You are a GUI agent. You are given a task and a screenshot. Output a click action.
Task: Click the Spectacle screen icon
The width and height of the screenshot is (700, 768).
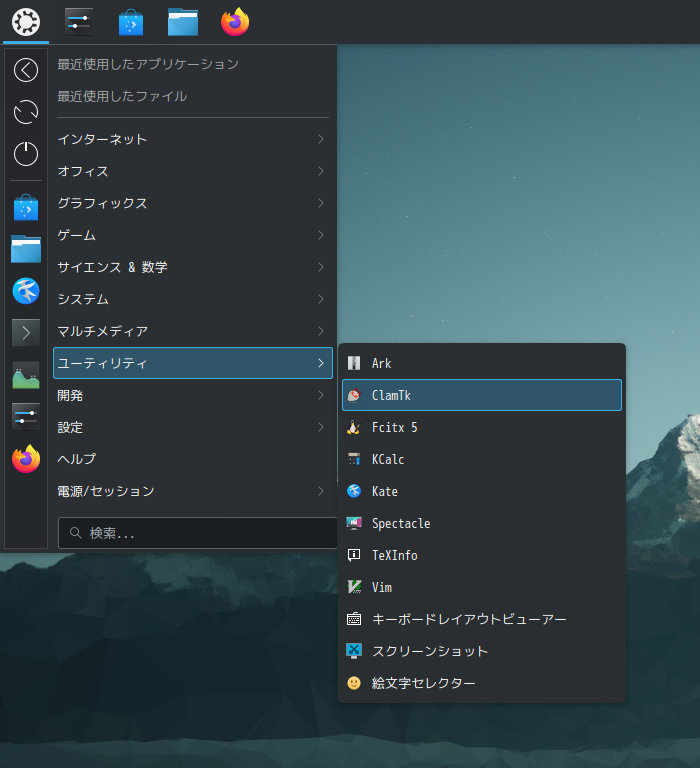point(354,523)
